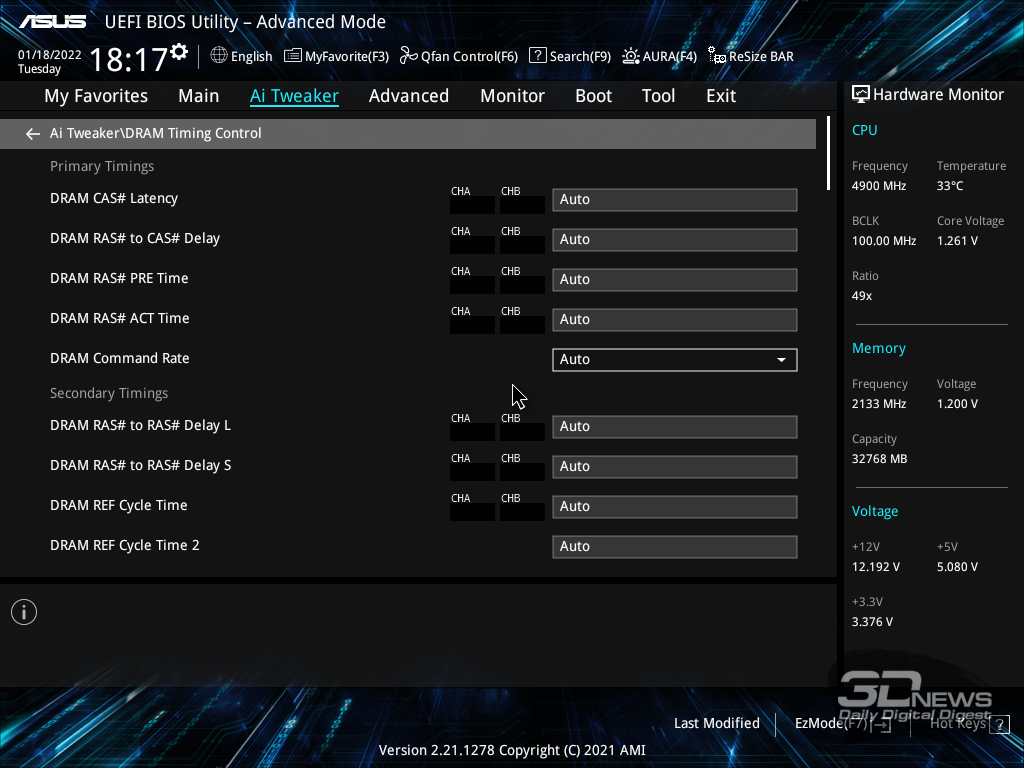Click the DRAM Command Rate label
1024x768 pixels.
120,359
